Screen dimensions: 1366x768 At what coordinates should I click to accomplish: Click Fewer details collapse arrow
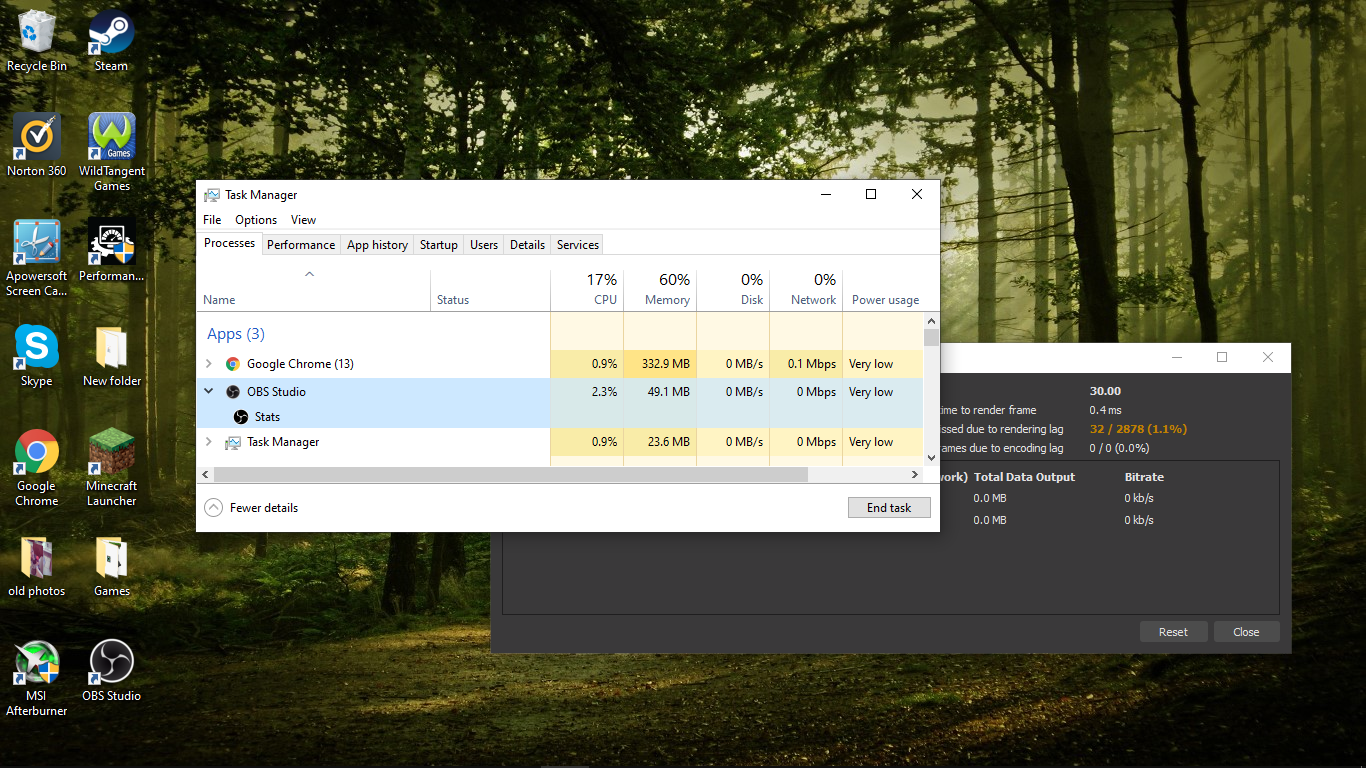click(x=213, y=508)
